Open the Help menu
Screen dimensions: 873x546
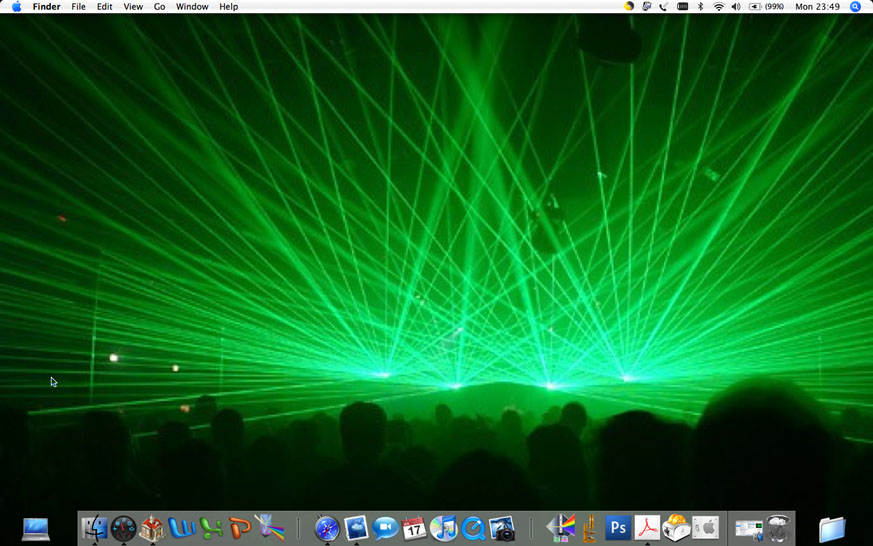coord(228,7)
